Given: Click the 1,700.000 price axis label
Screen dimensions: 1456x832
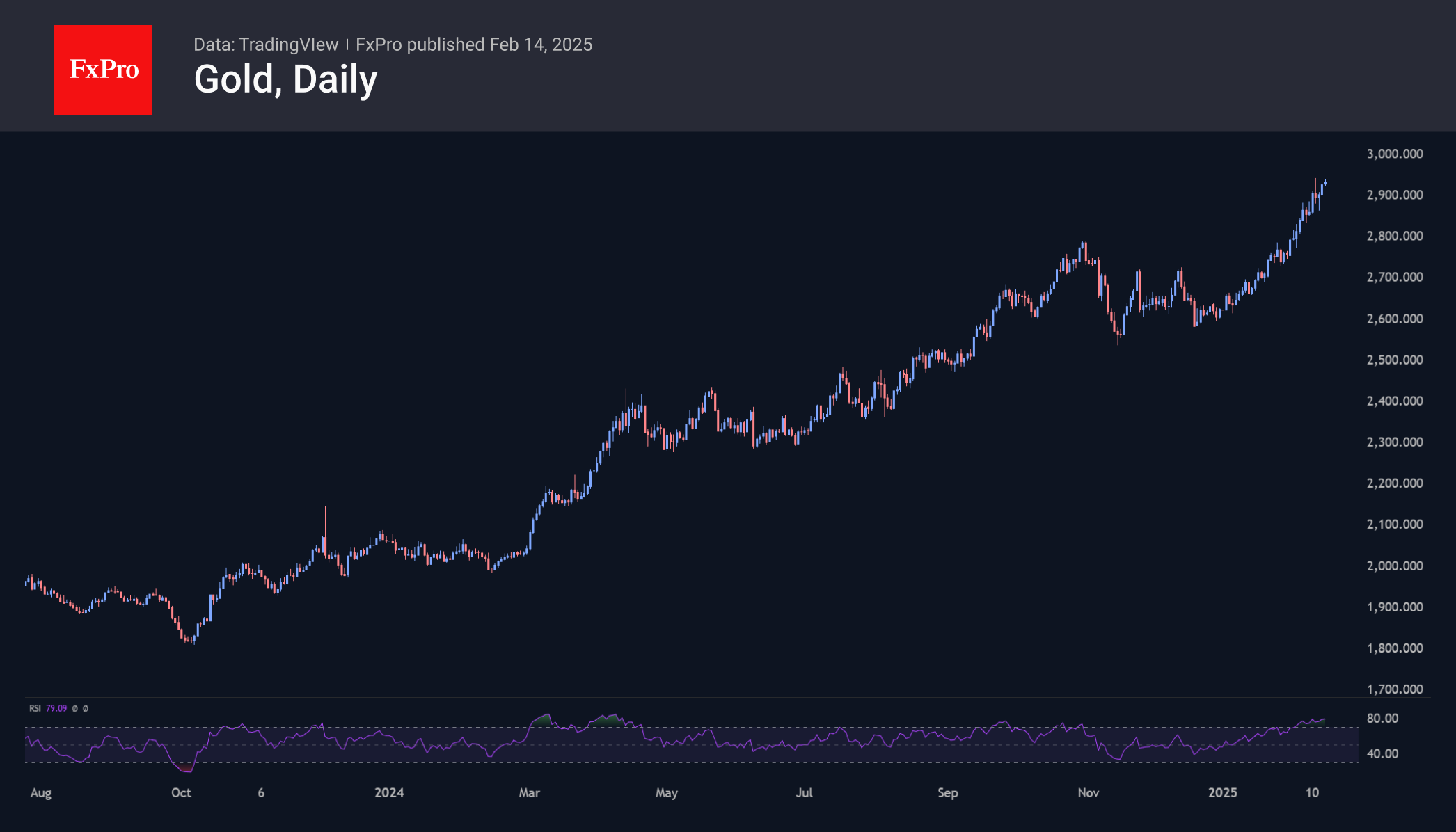Looking at the screenshot, I should click(1394, 689).
